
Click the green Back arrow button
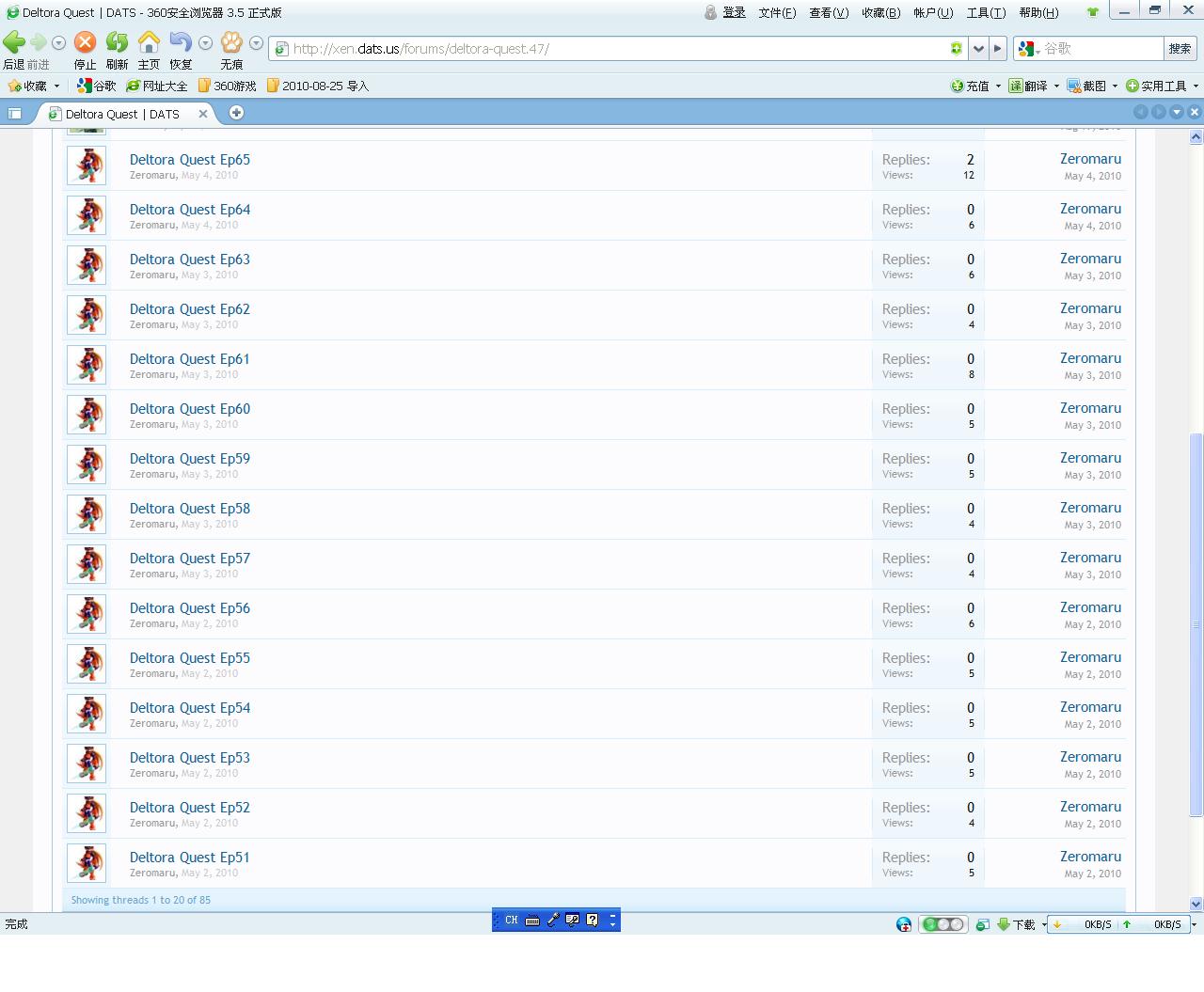point(14,42)
